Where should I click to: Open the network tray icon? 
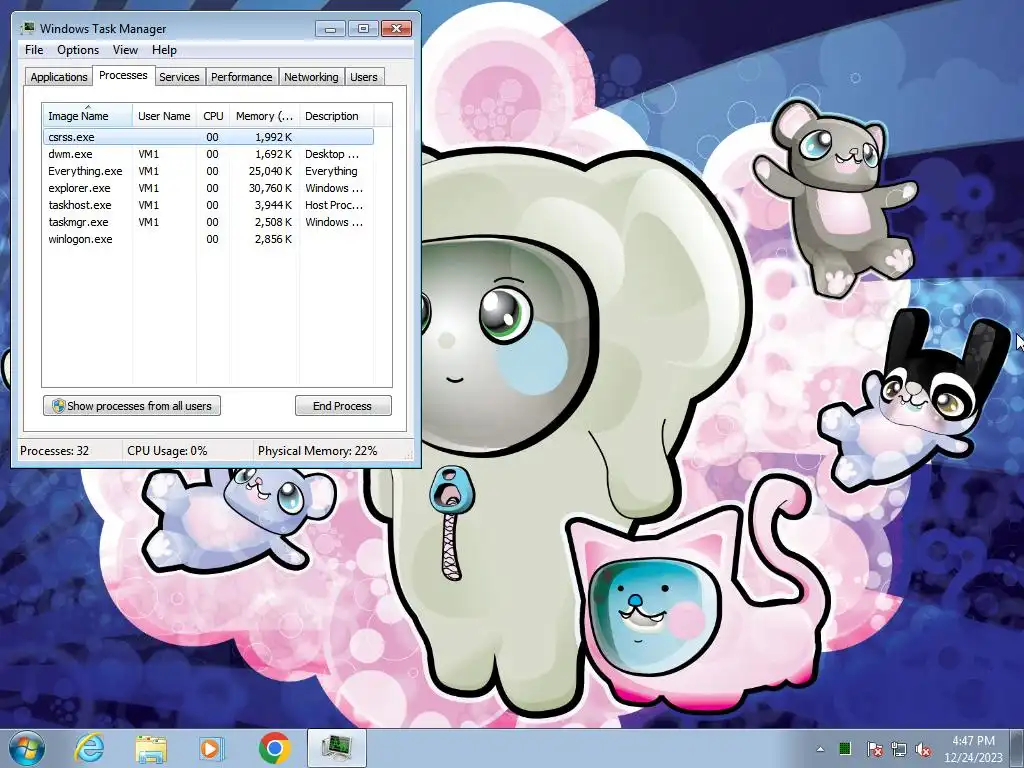[x=899, y=749]
